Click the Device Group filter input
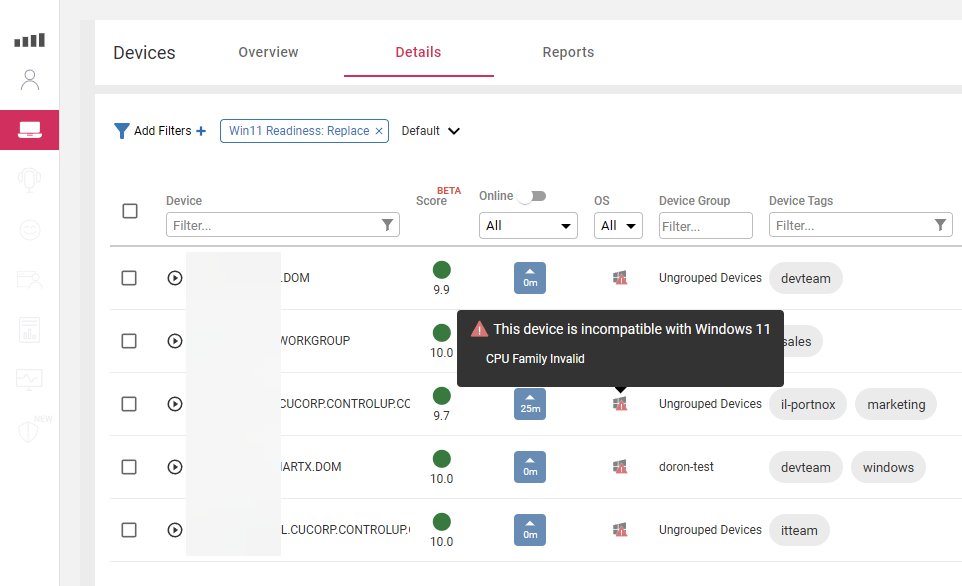Screen dimensions: 962x586 pos(705,226)
